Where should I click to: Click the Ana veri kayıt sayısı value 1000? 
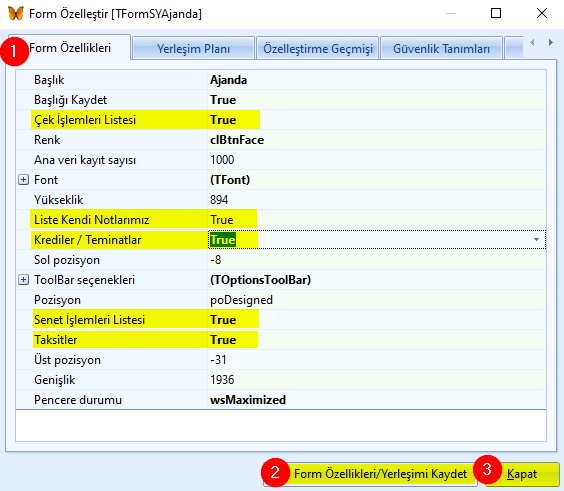(x=222, y=160)
